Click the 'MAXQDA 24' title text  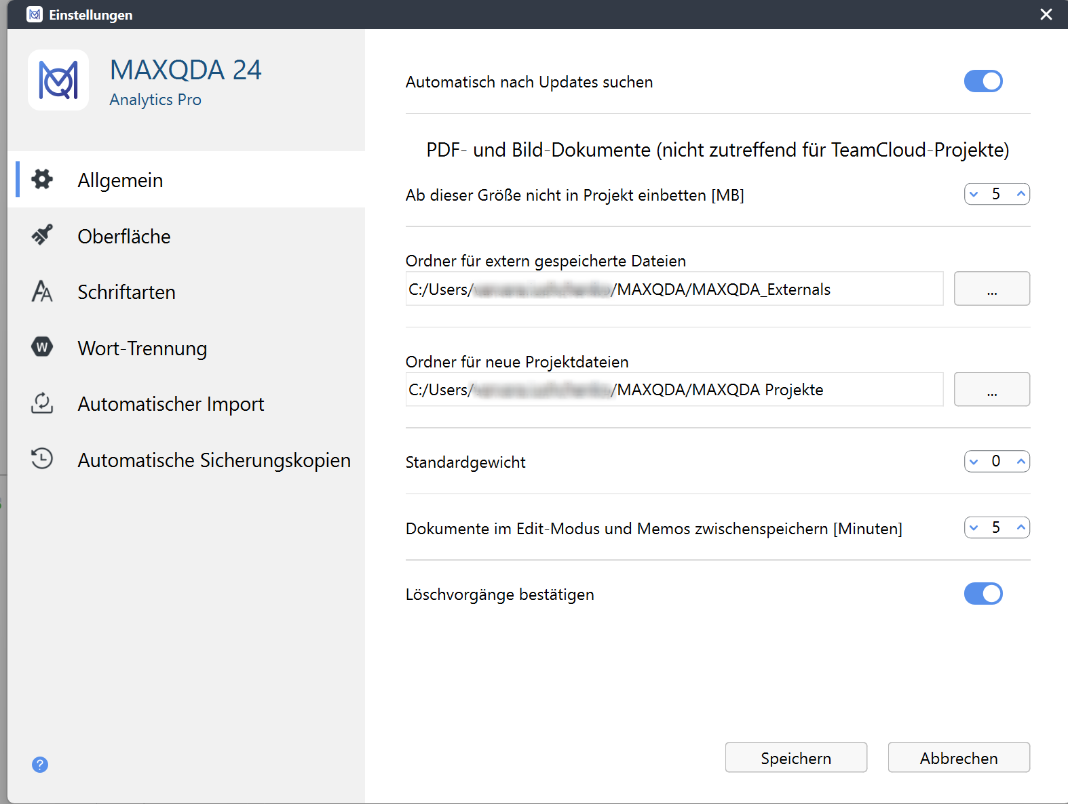point(186,69)
